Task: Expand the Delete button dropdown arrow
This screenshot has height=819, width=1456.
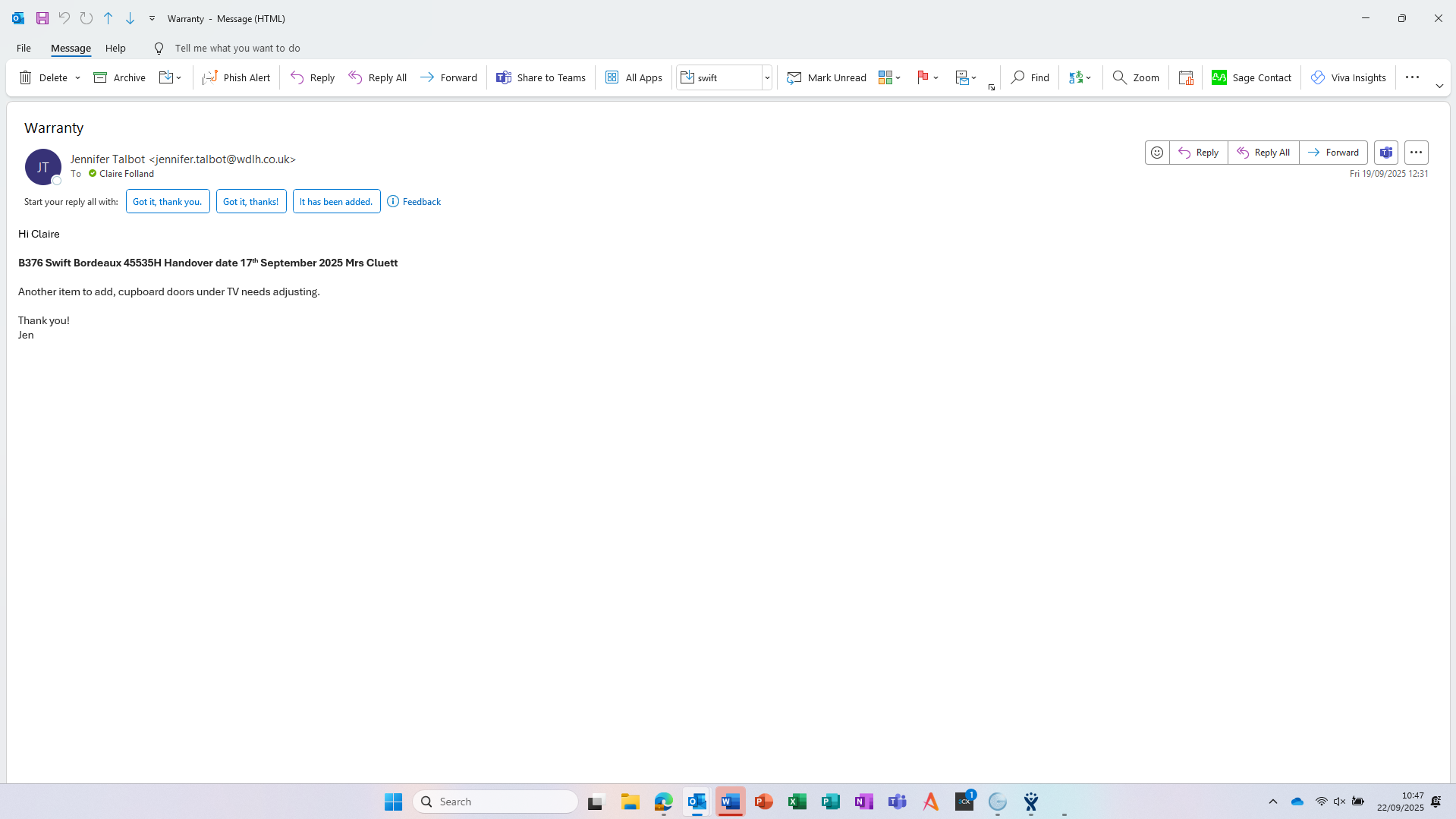Action: (77, 78)
